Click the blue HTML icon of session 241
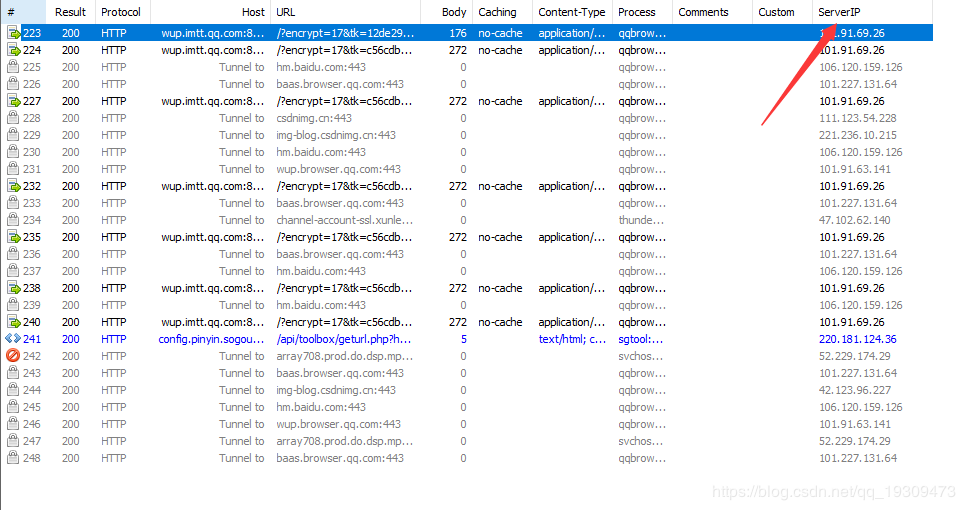 coord(13,339)
